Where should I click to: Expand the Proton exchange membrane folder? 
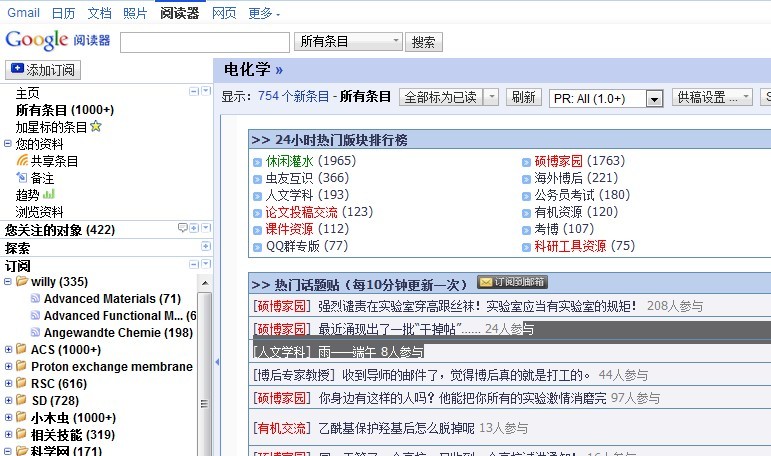pyautogui.click(x=8, y=366)
